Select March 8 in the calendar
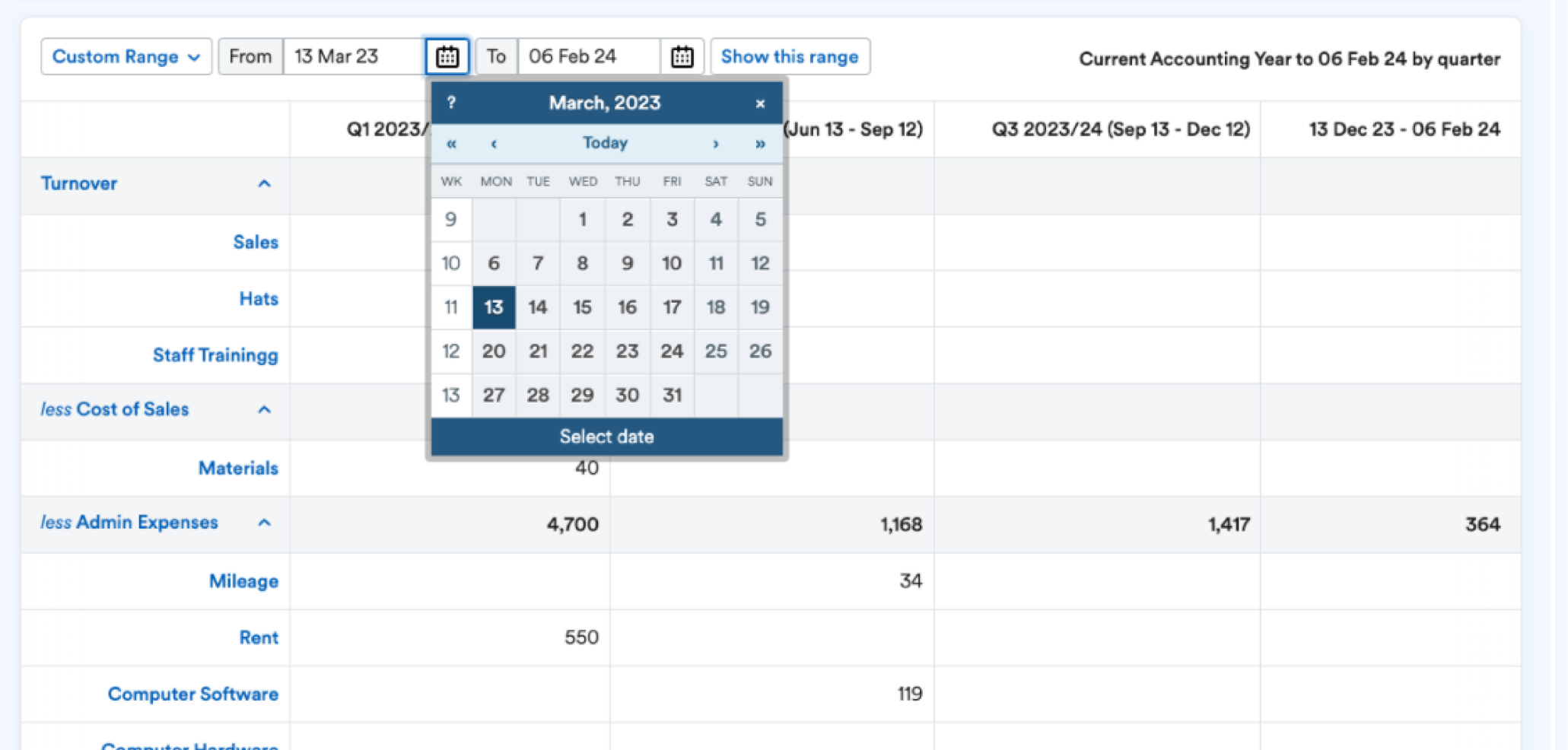Viewport: 1568px width, 750px height. (x=583, y=264)
